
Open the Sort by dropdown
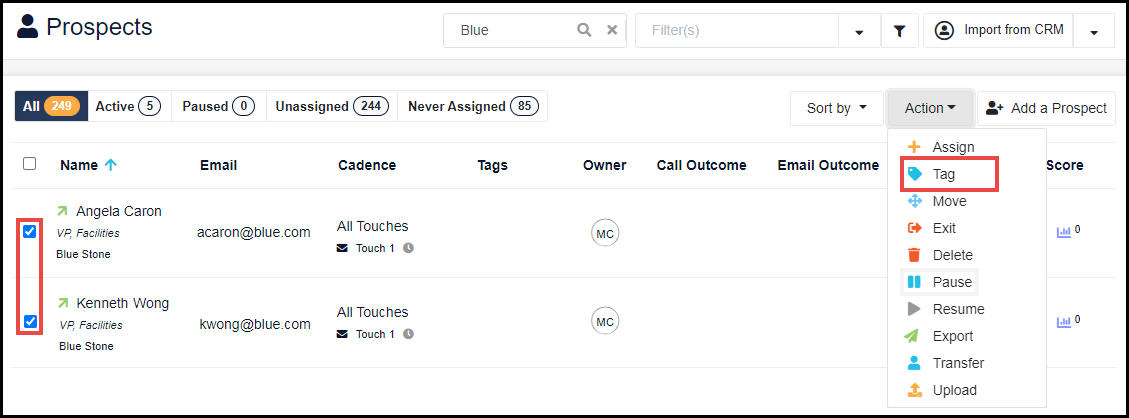tap(837, 108)
